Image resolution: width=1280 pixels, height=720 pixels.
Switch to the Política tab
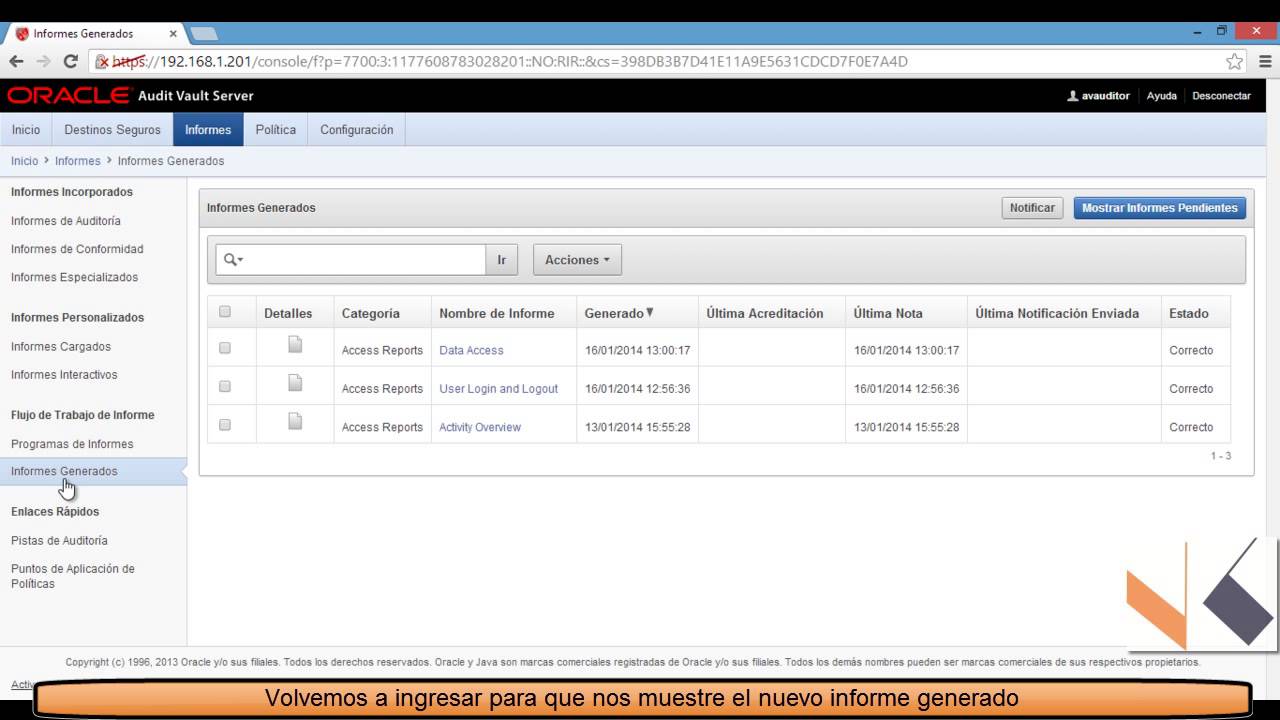pyautogui.click(x=276, y=130)
